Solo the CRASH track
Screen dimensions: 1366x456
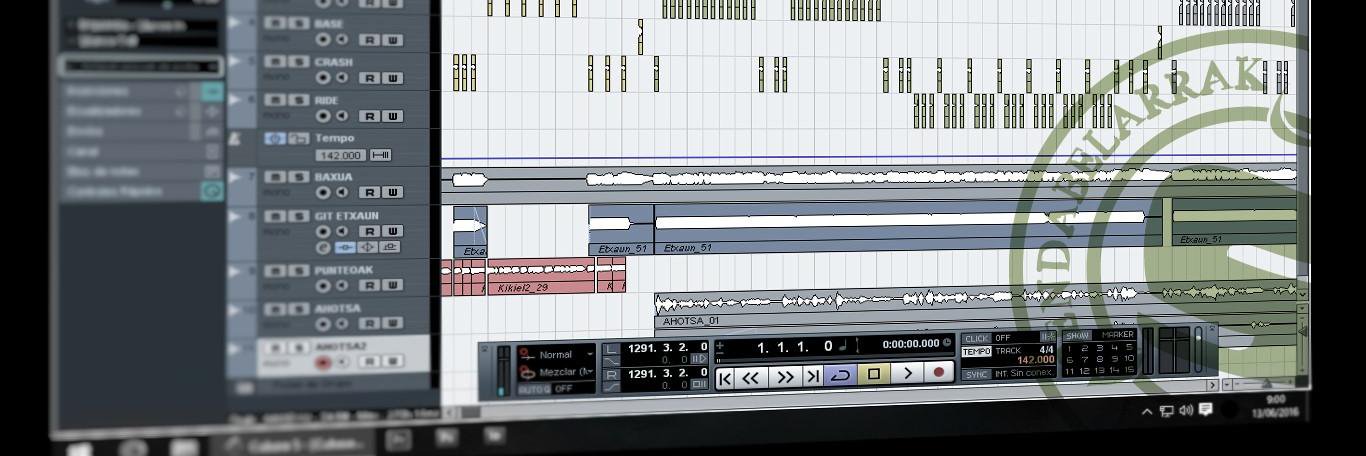pos(299,62)
